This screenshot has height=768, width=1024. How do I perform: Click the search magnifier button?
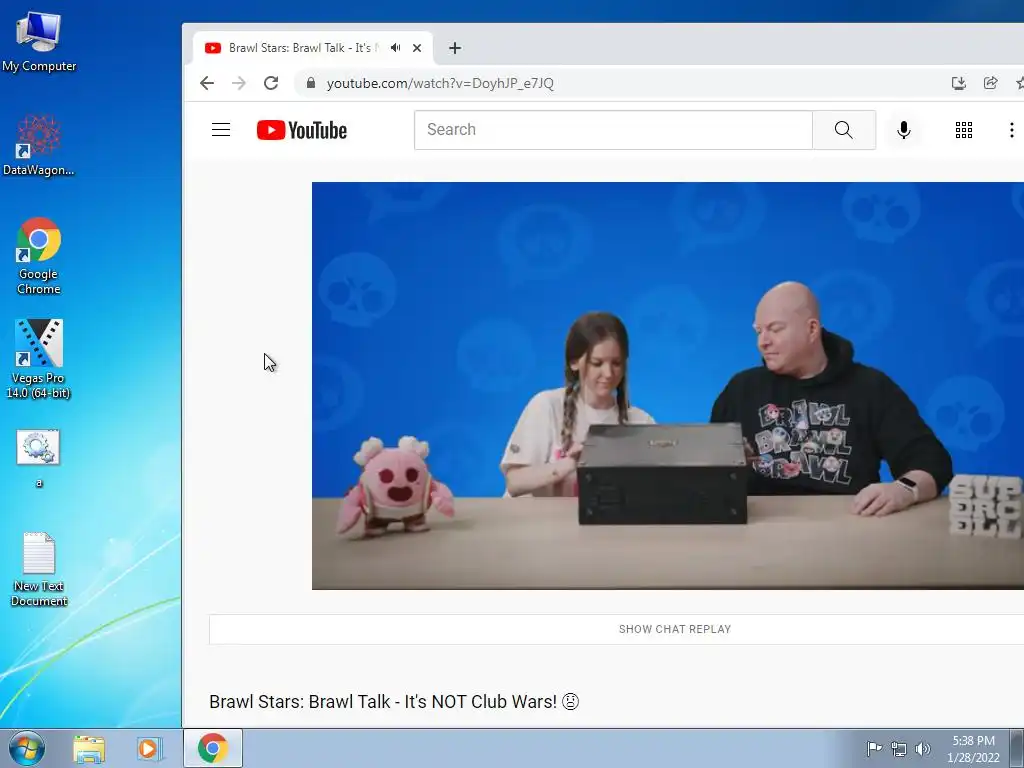(844, 129)
